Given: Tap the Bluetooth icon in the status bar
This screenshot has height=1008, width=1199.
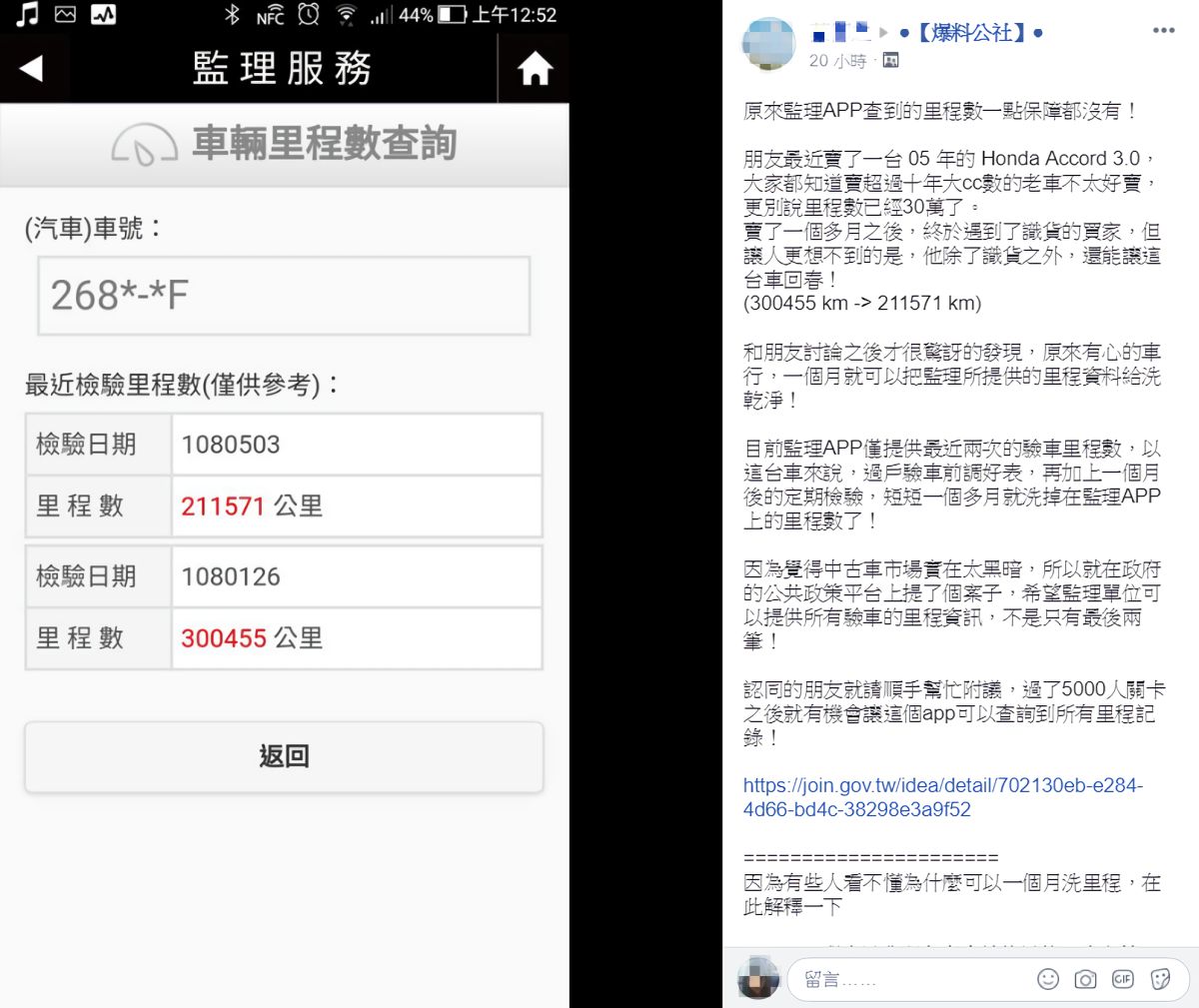Looking at the screenshot, I should 231,15.
